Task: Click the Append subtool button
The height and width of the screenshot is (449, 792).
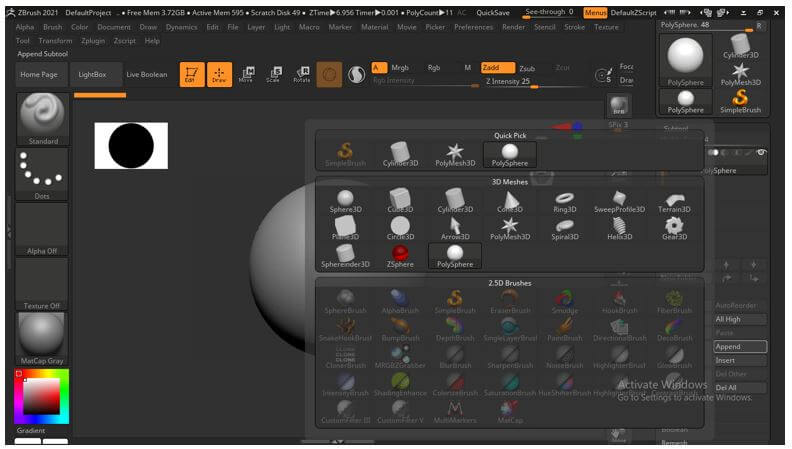Action: (x=740, y=346)
